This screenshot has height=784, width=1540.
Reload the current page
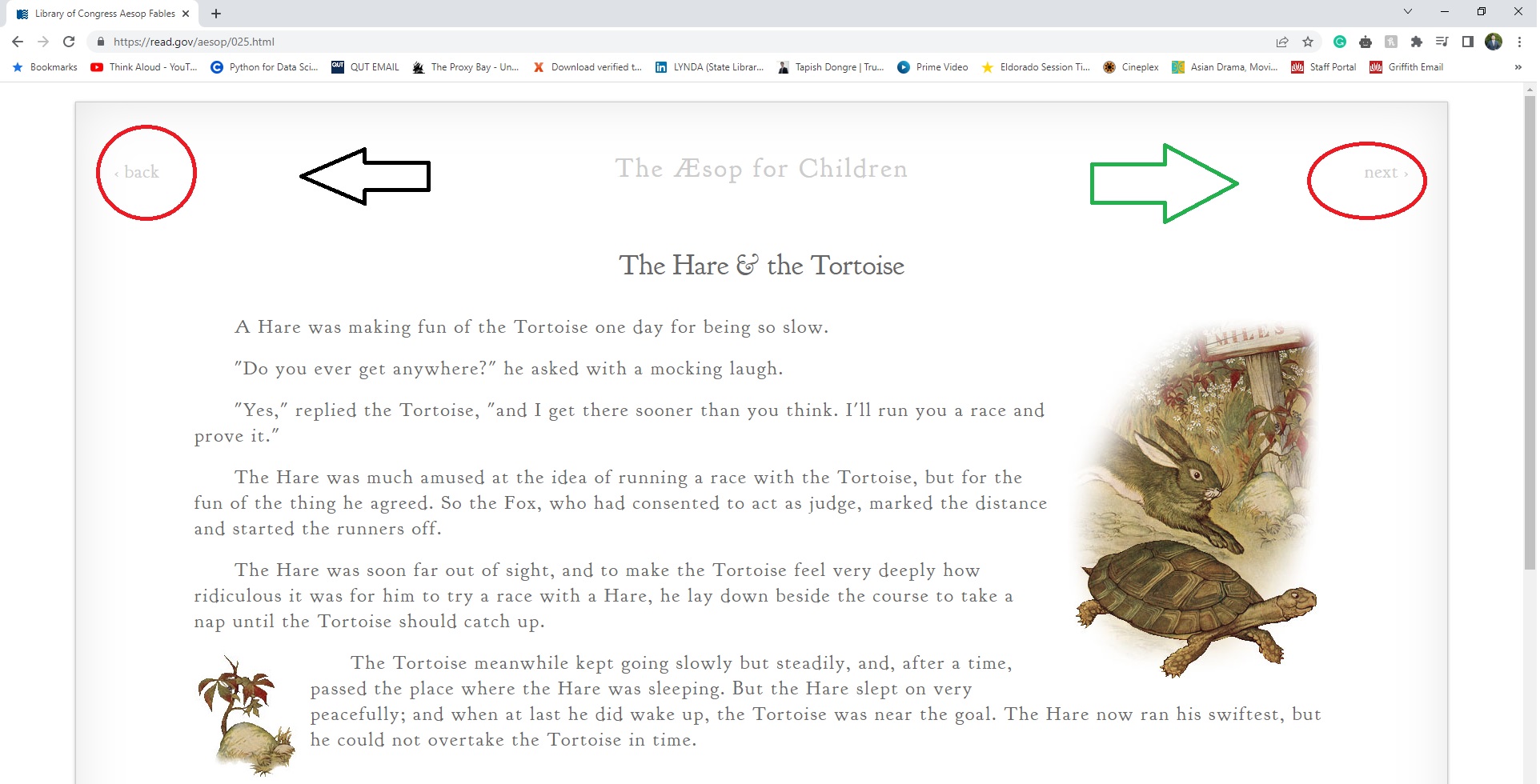[69, 42]
